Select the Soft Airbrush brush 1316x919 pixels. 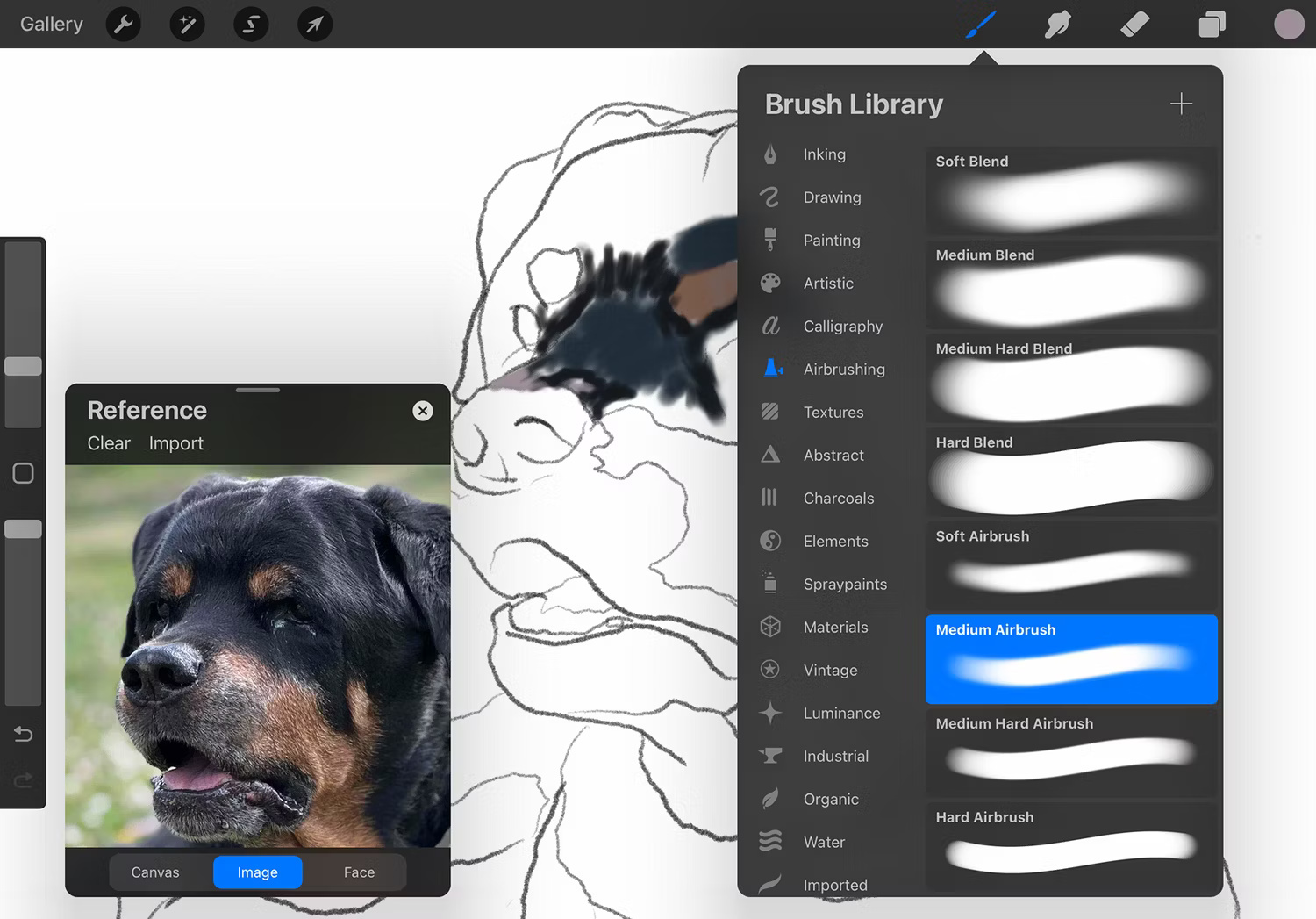(x=1070, y=566)
